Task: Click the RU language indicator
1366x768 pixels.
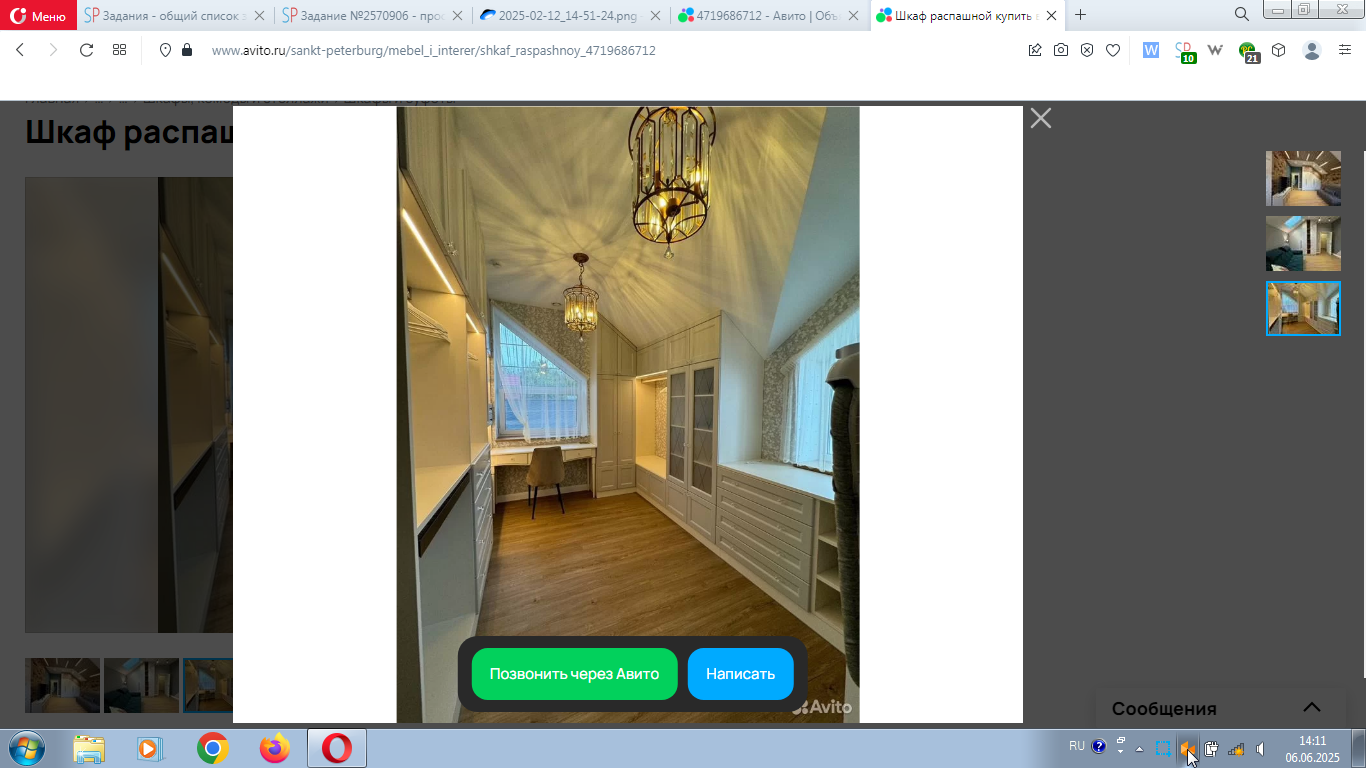Action: point(1077,746)
